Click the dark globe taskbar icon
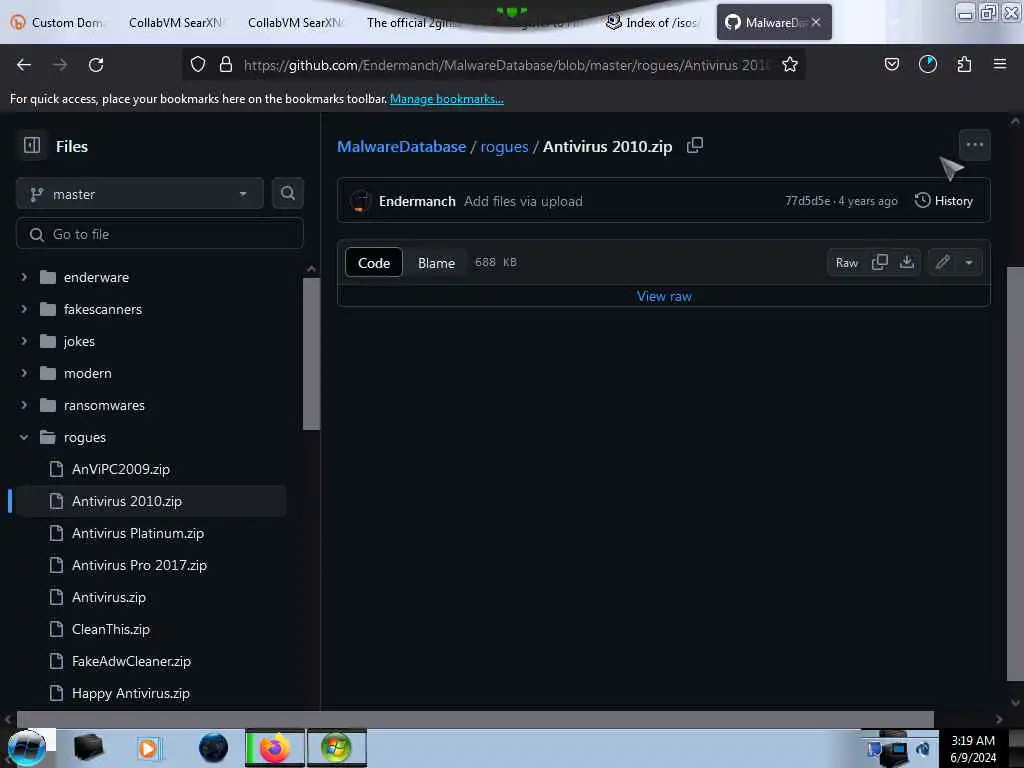 (x=214, y=748)
